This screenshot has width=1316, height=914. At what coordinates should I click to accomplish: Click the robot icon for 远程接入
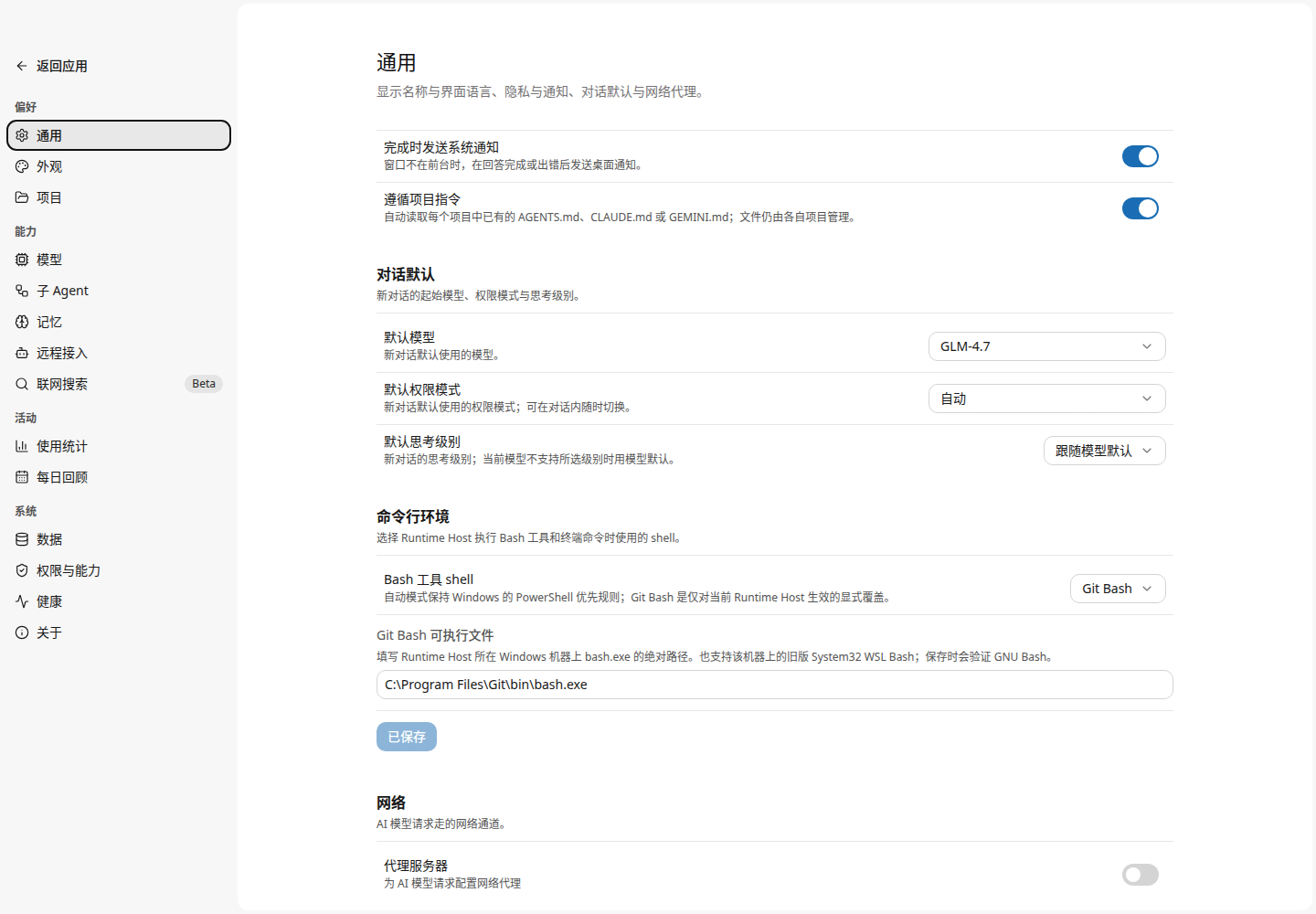click(22, 353)
